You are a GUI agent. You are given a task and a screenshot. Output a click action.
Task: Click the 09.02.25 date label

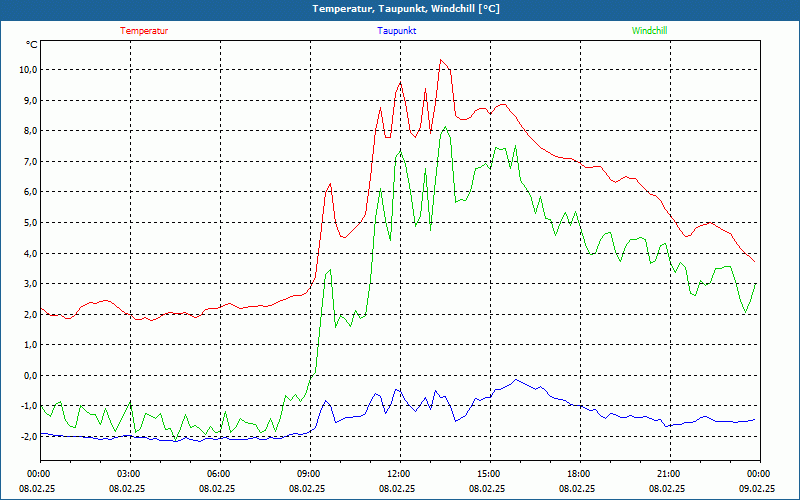click(757, 488)
